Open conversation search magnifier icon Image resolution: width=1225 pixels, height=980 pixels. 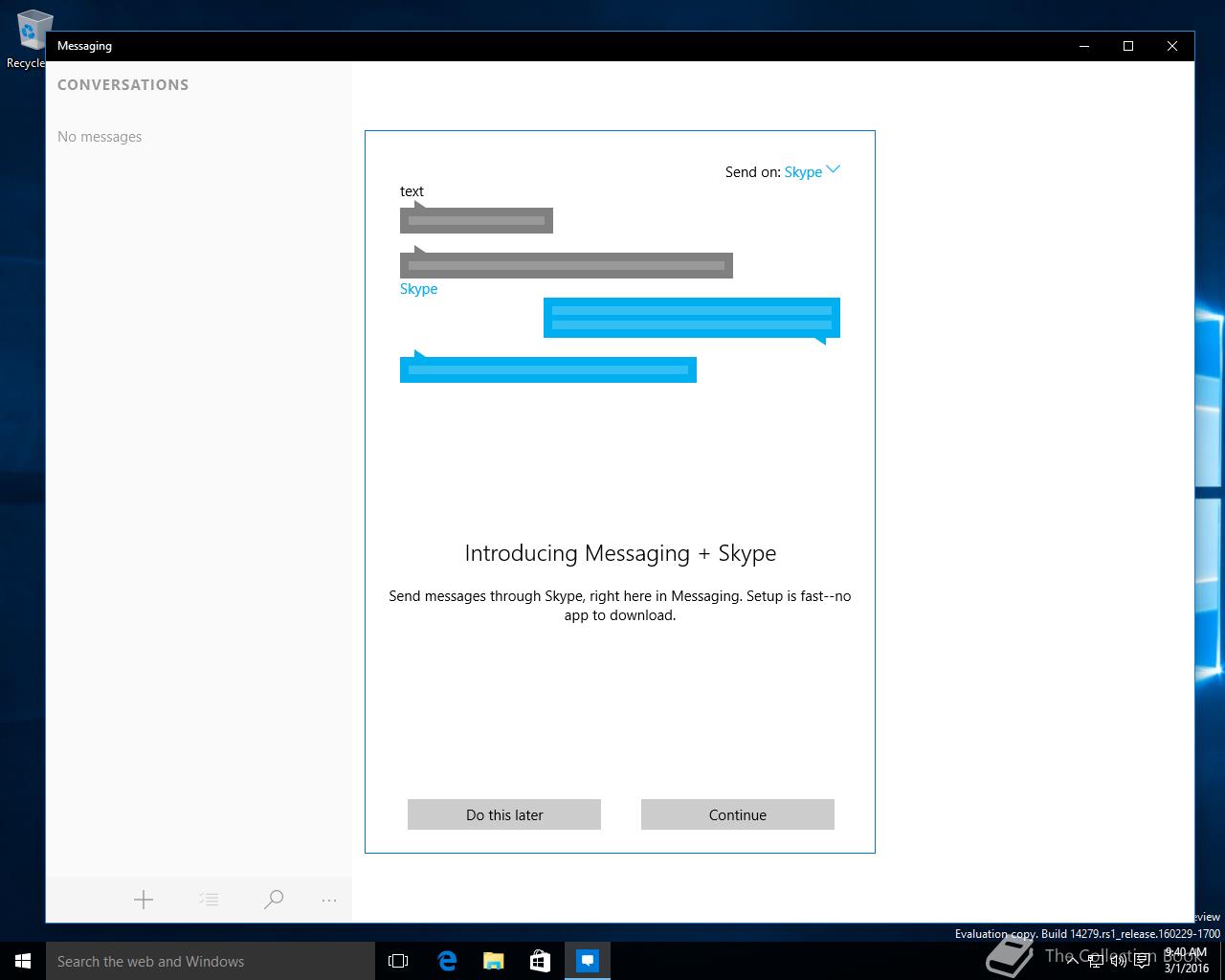click(274, 900)
